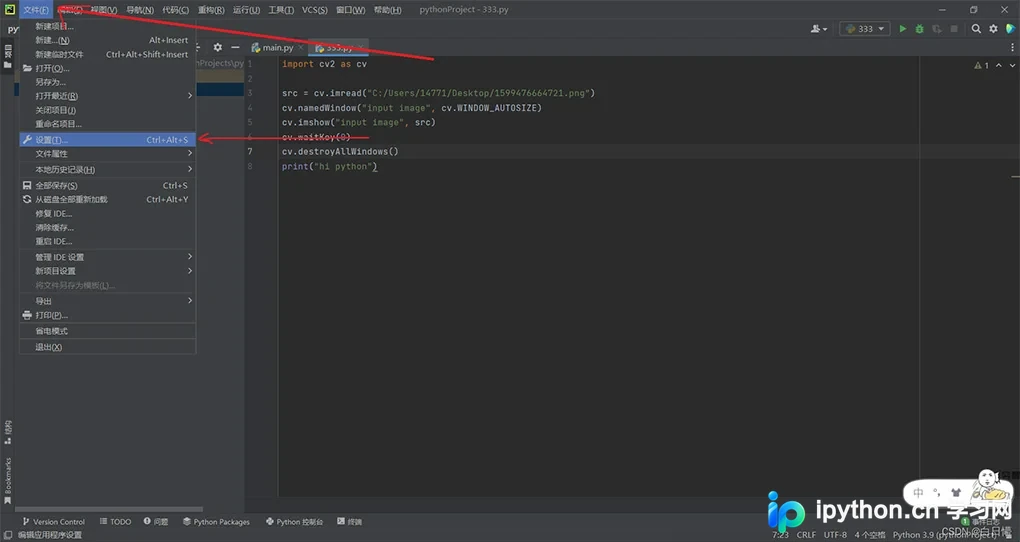This screenshot has height=542, width=1020.
Task: Toggle tool window bars icon in status bar
Action: click(8, 535)
